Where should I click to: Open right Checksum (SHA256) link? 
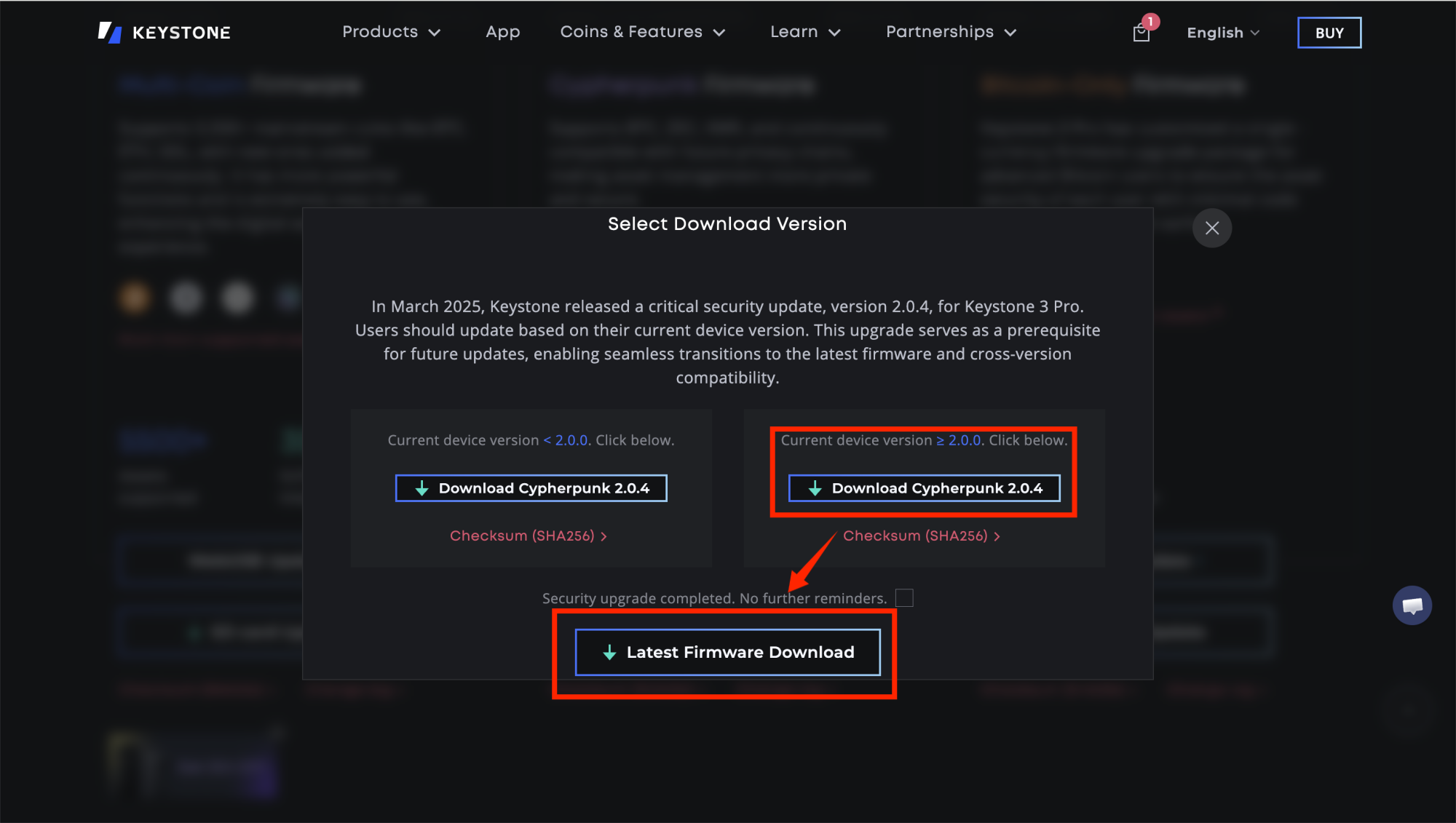922,536
